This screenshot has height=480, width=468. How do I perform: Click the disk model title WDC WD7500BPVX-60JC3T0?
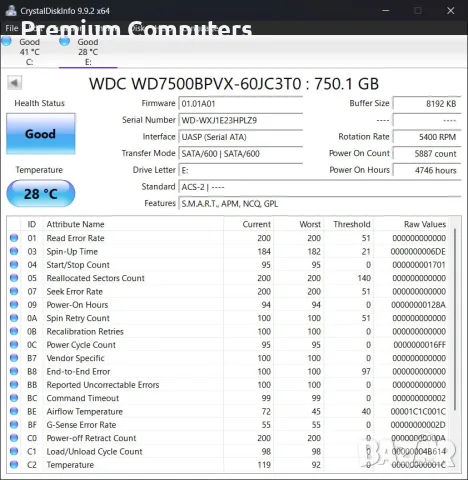pos(195,84)
